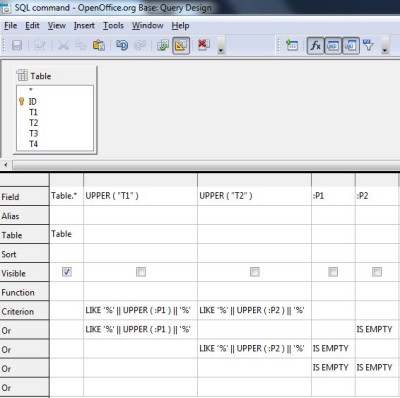The height and width of the screenshot is (398, 400).
Task: Select the Alias row header
Action: [x=25, y=216]
